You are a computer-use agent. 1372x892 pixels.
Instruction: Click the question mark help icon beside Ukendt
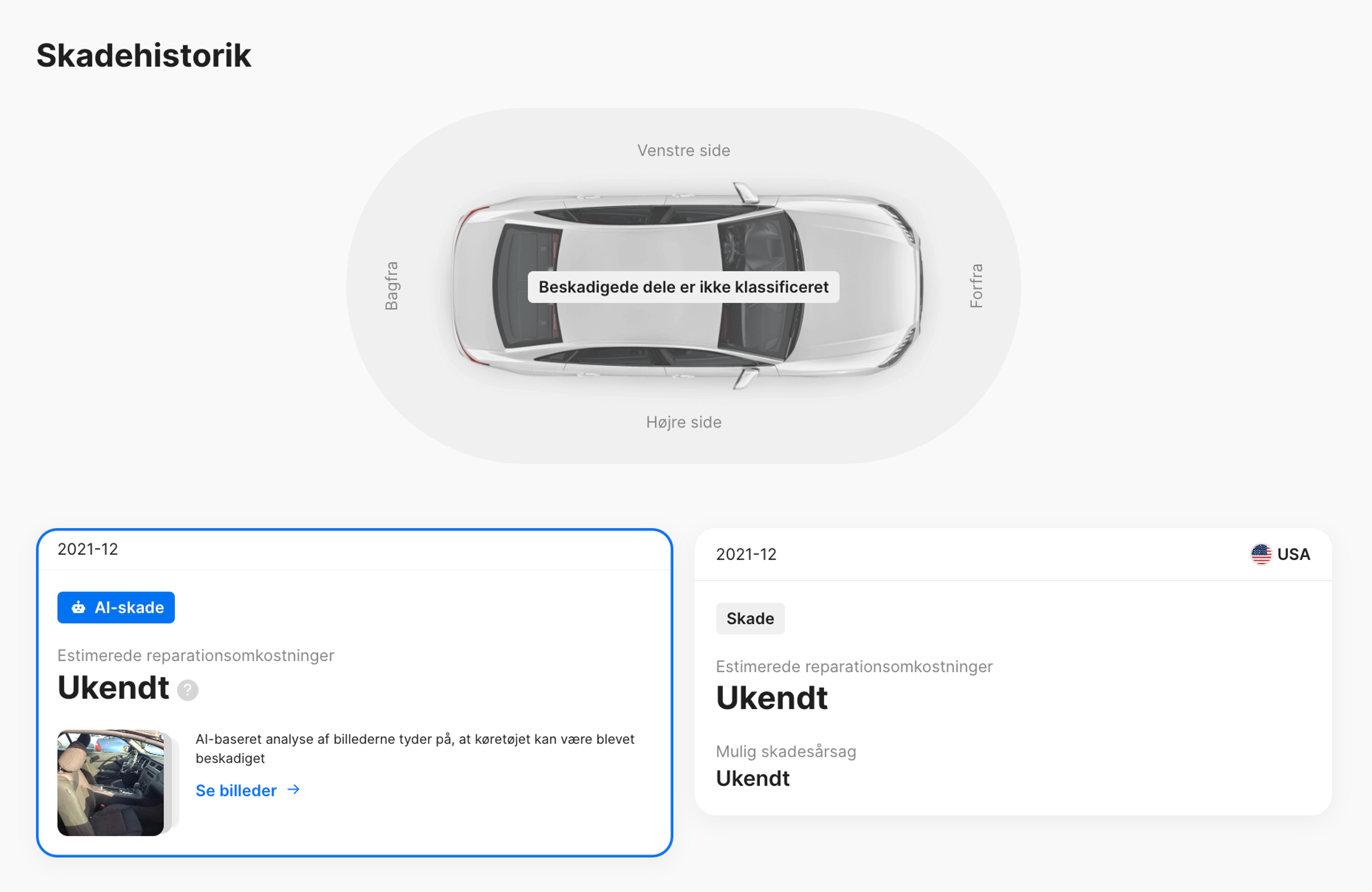(x=187, y=690)
